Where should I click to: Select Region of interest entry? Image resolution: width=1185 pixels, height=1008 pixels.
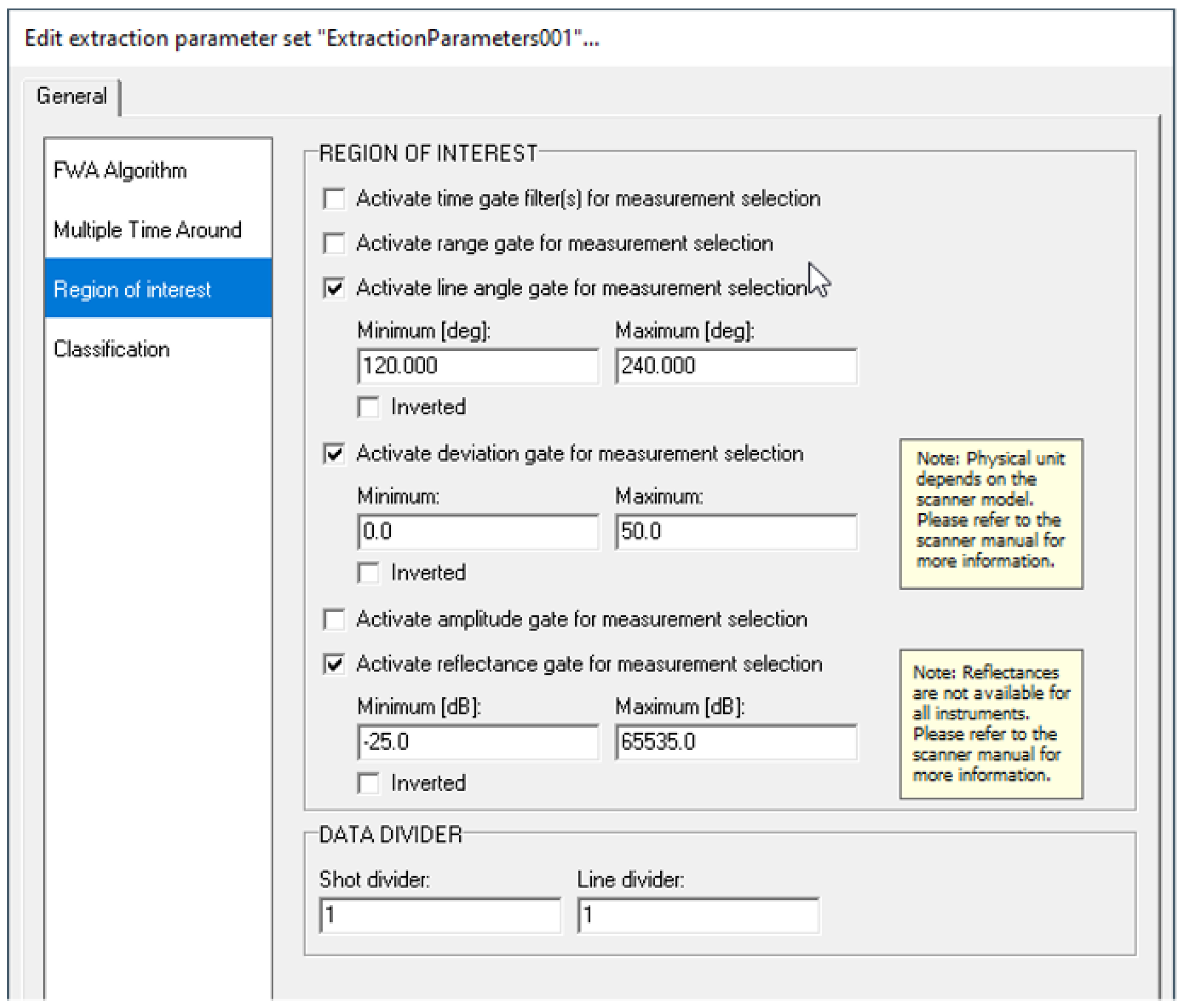[133, 289]
